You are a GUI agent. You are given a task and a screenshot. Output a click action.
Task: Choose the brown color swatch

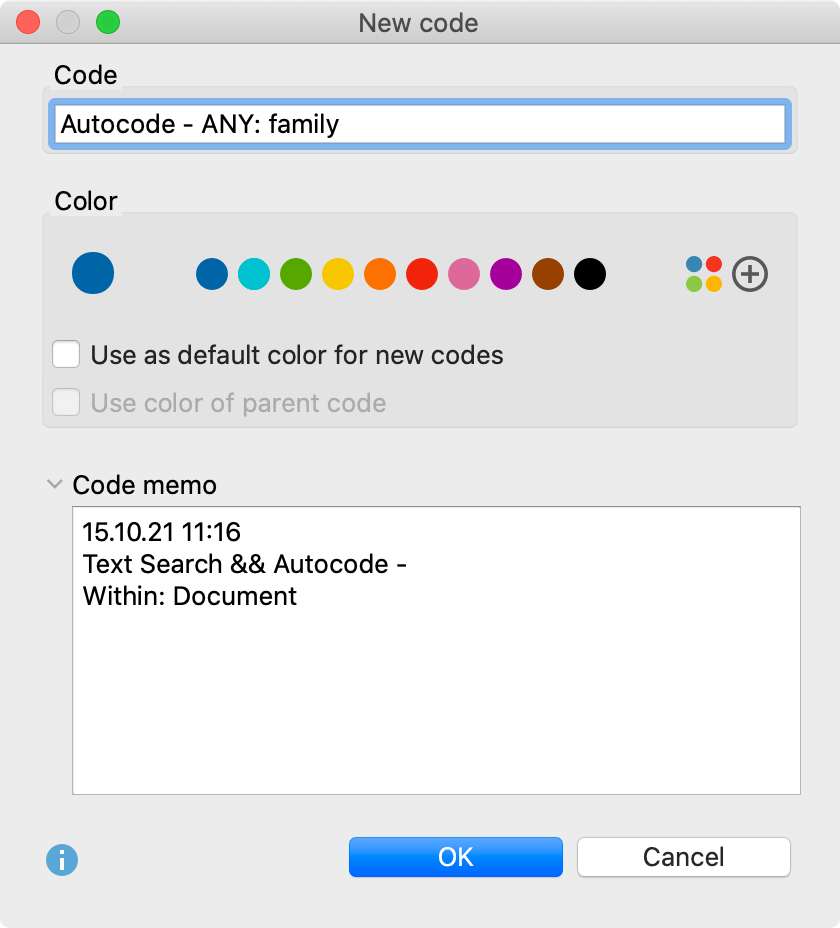point(548,274)
